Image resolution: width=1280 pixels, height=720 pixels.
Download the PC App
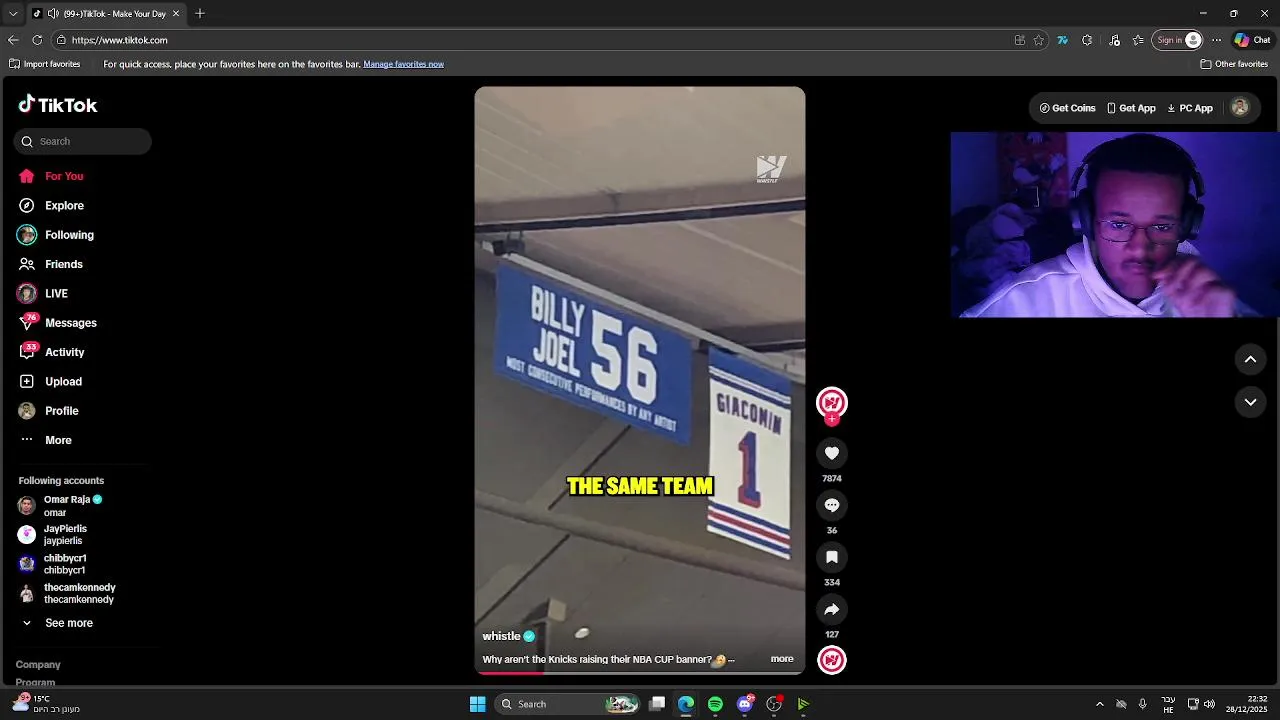pyautogui.click(x=1190, y=108)
